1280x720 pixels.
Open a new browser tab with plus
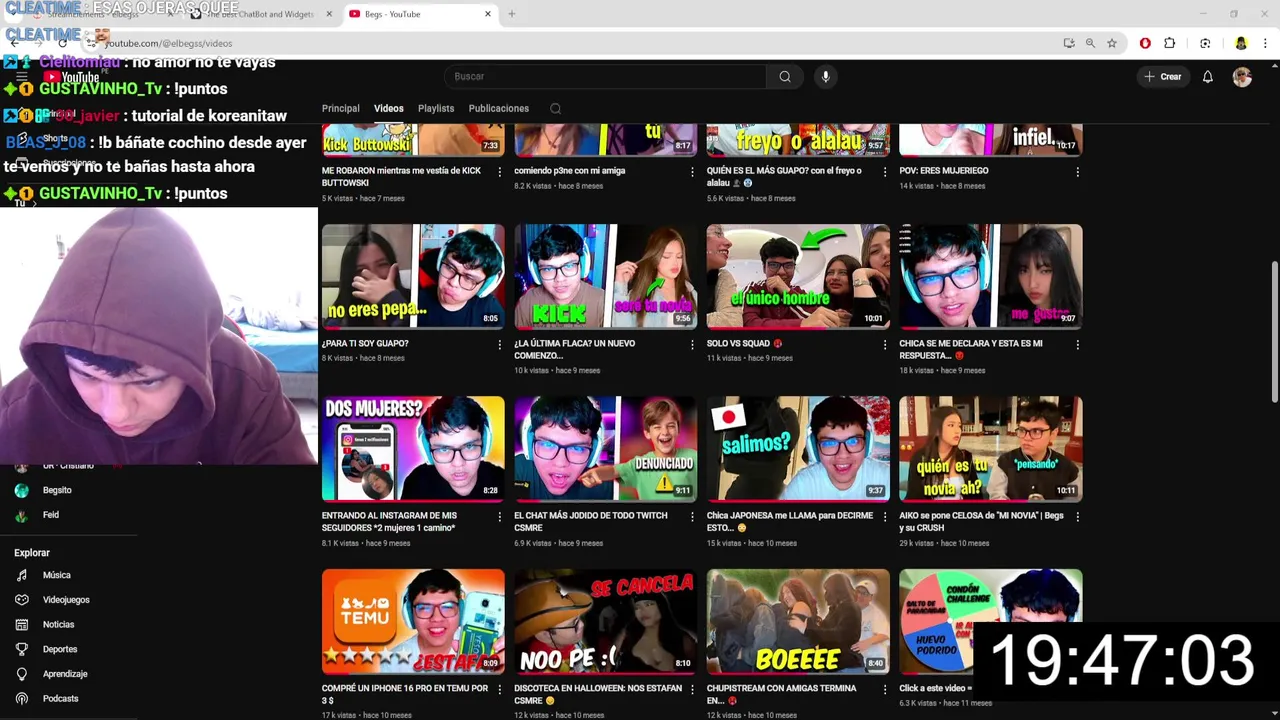coord(511,14)
